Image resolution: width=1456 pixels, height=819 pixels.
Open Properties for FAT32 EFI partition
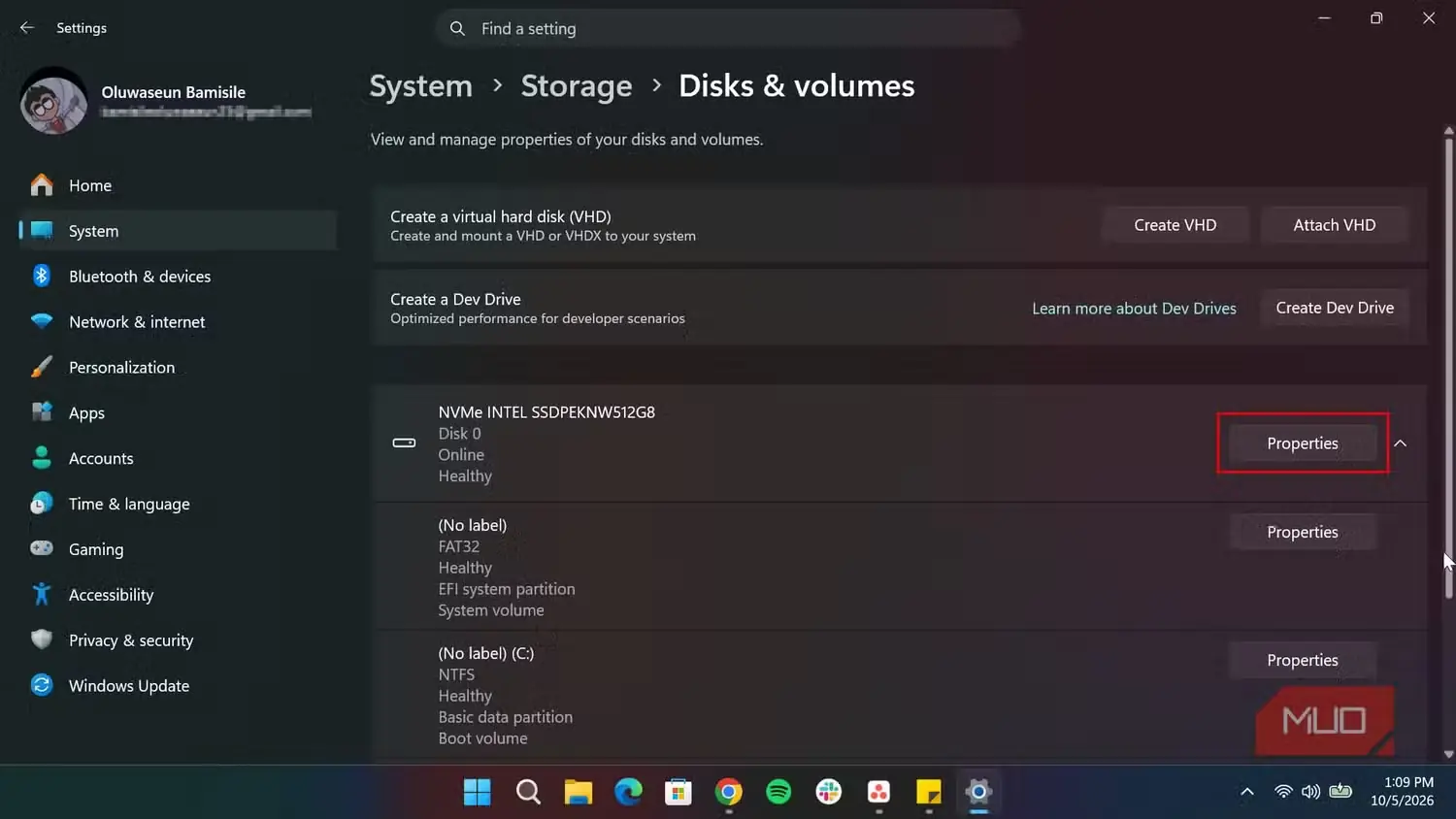(1303, 532)
